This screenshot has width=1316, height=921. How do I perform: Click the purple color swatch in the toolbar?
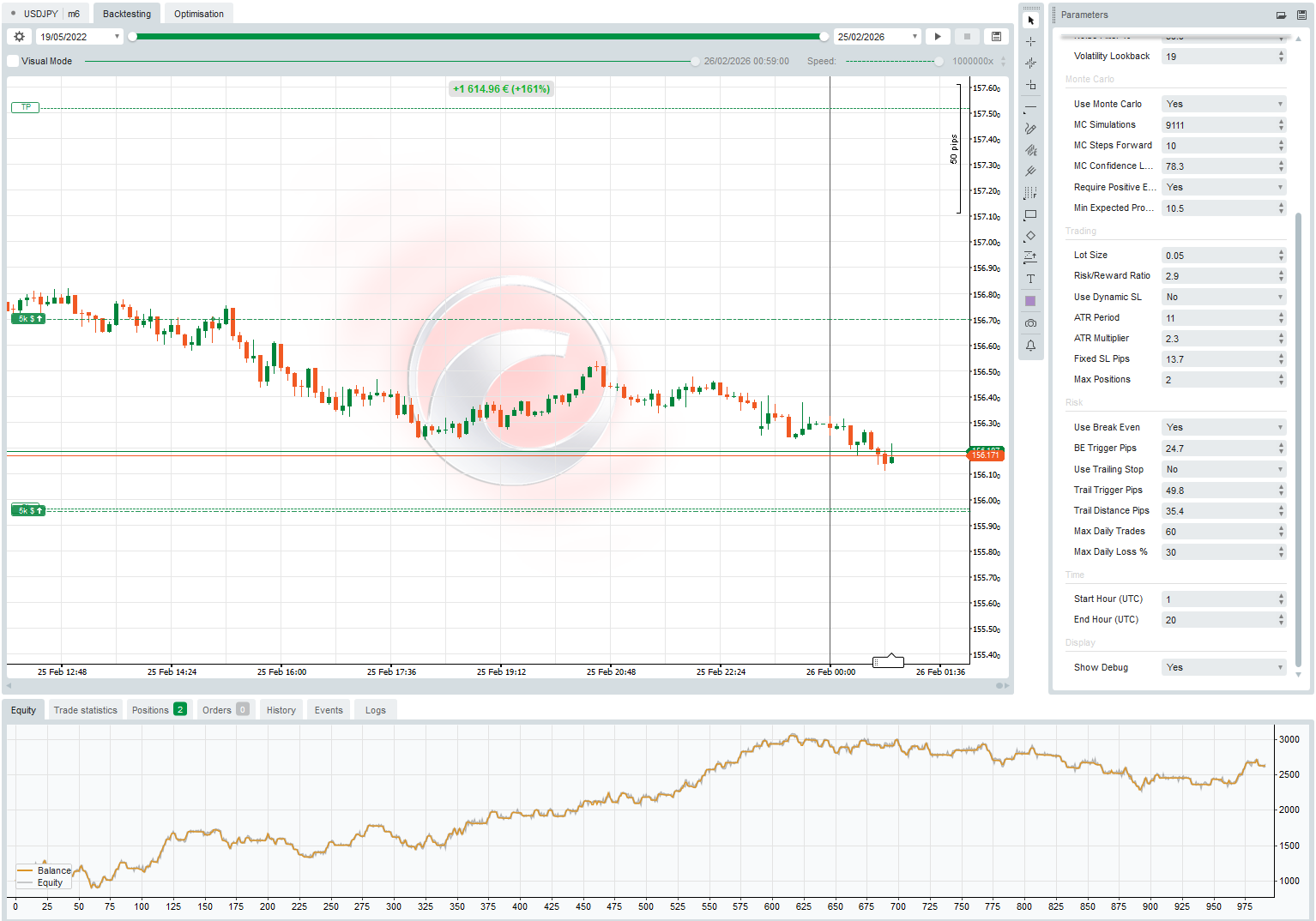(1031, 300)
